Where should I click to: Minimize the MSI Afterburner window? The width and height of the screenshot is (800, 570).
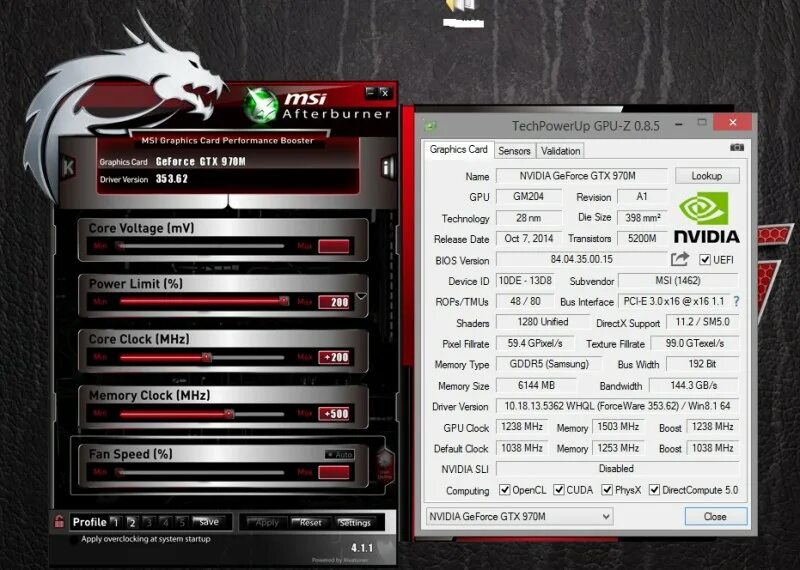click(371, 92)
